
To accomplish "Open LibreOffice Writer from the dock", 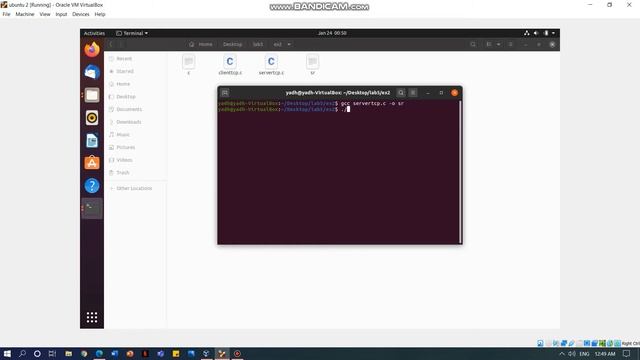I will (x=92, y=140).
